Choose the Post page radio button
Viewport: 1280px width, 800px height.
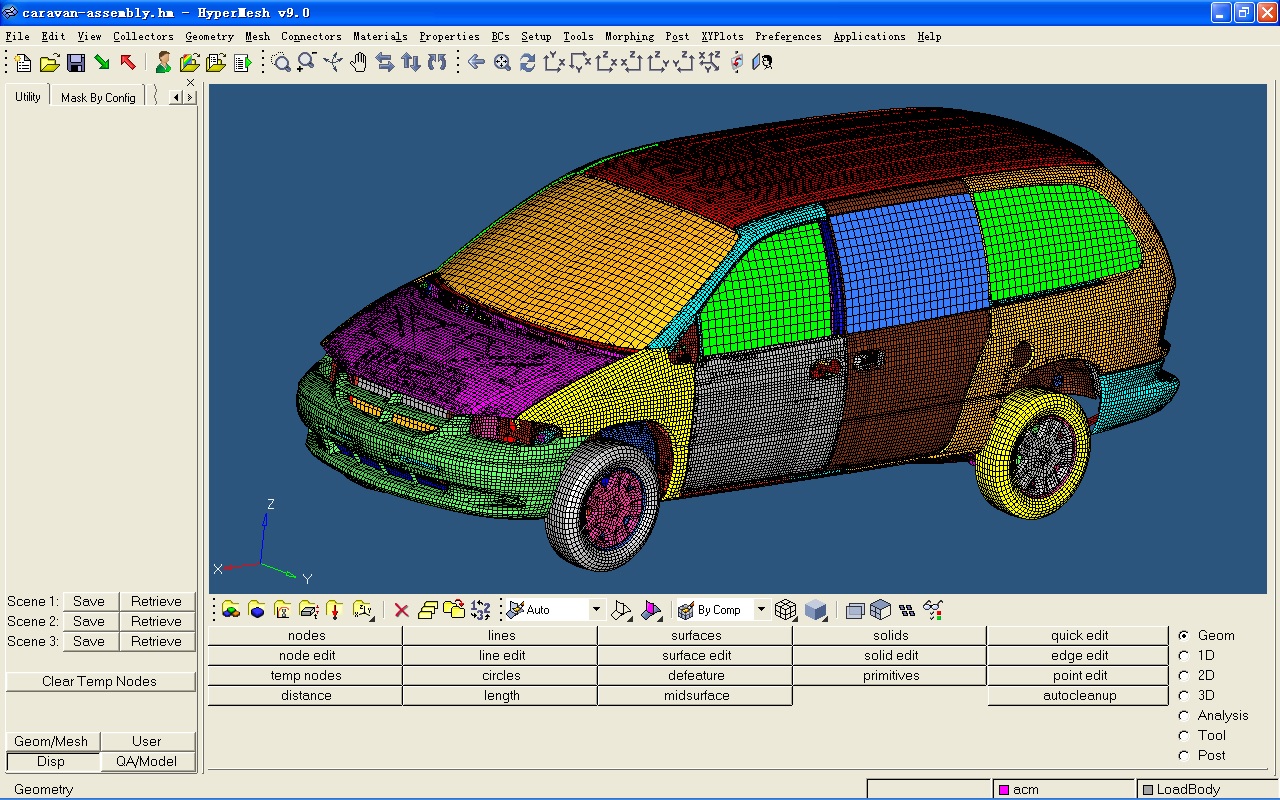[x=1184, y=755]
